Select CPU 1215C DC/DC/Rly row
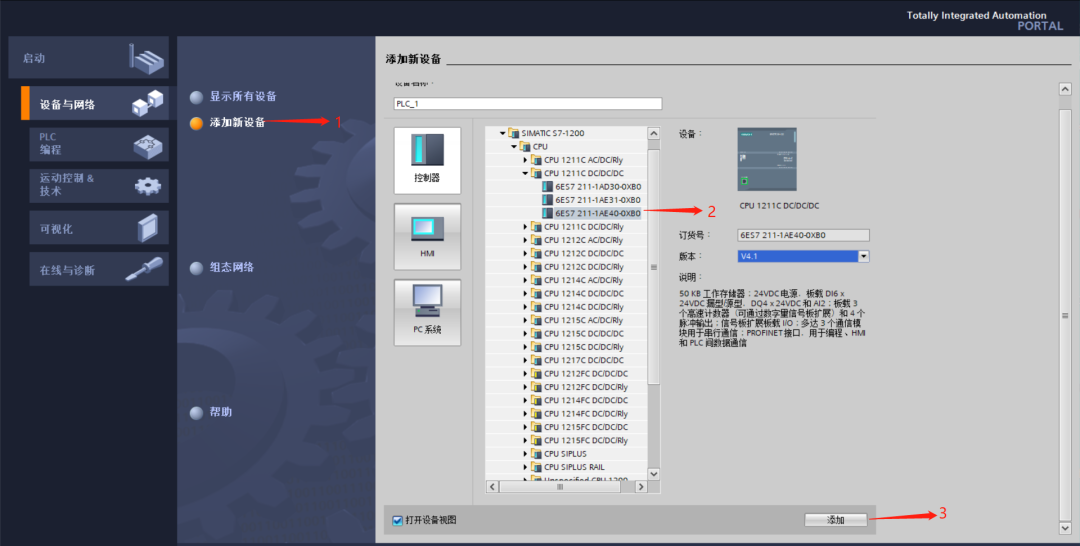 (x=583, y=347)
